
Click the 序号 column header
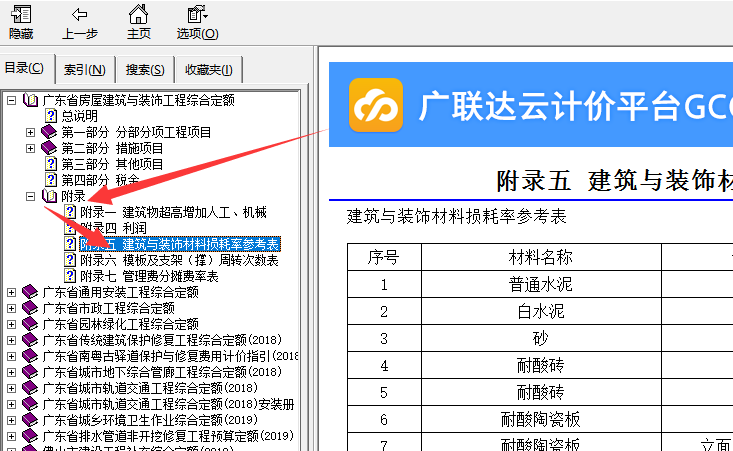384,257
